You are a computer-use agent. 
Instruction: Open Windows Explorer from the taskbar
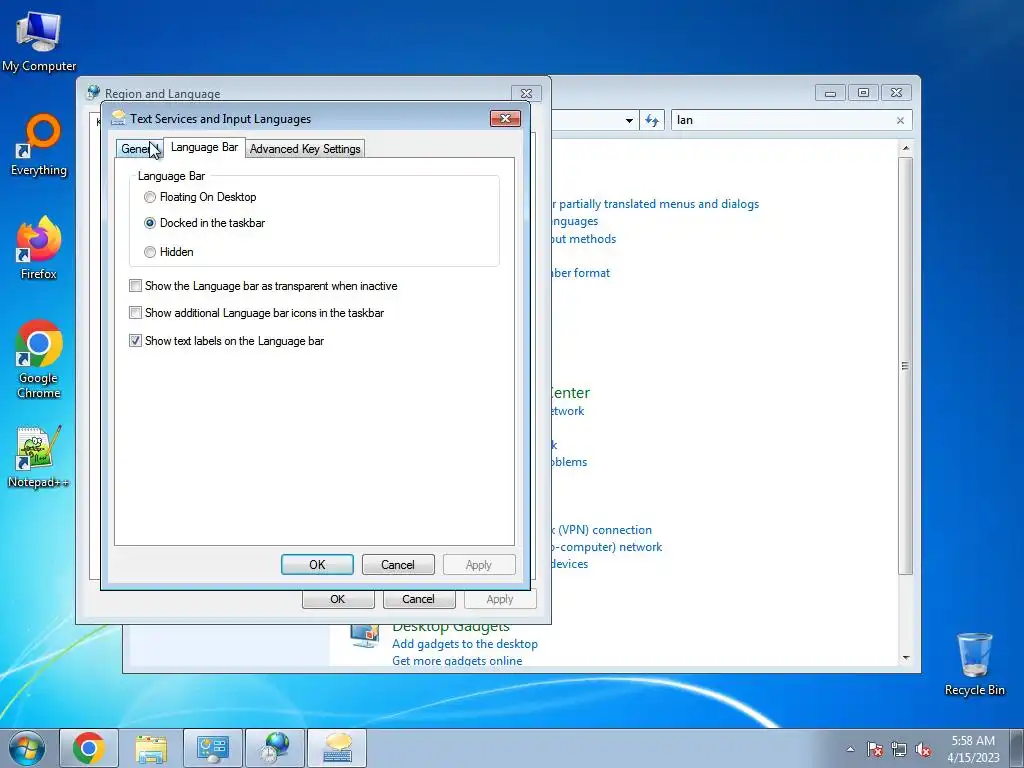(x=151, y=748)
